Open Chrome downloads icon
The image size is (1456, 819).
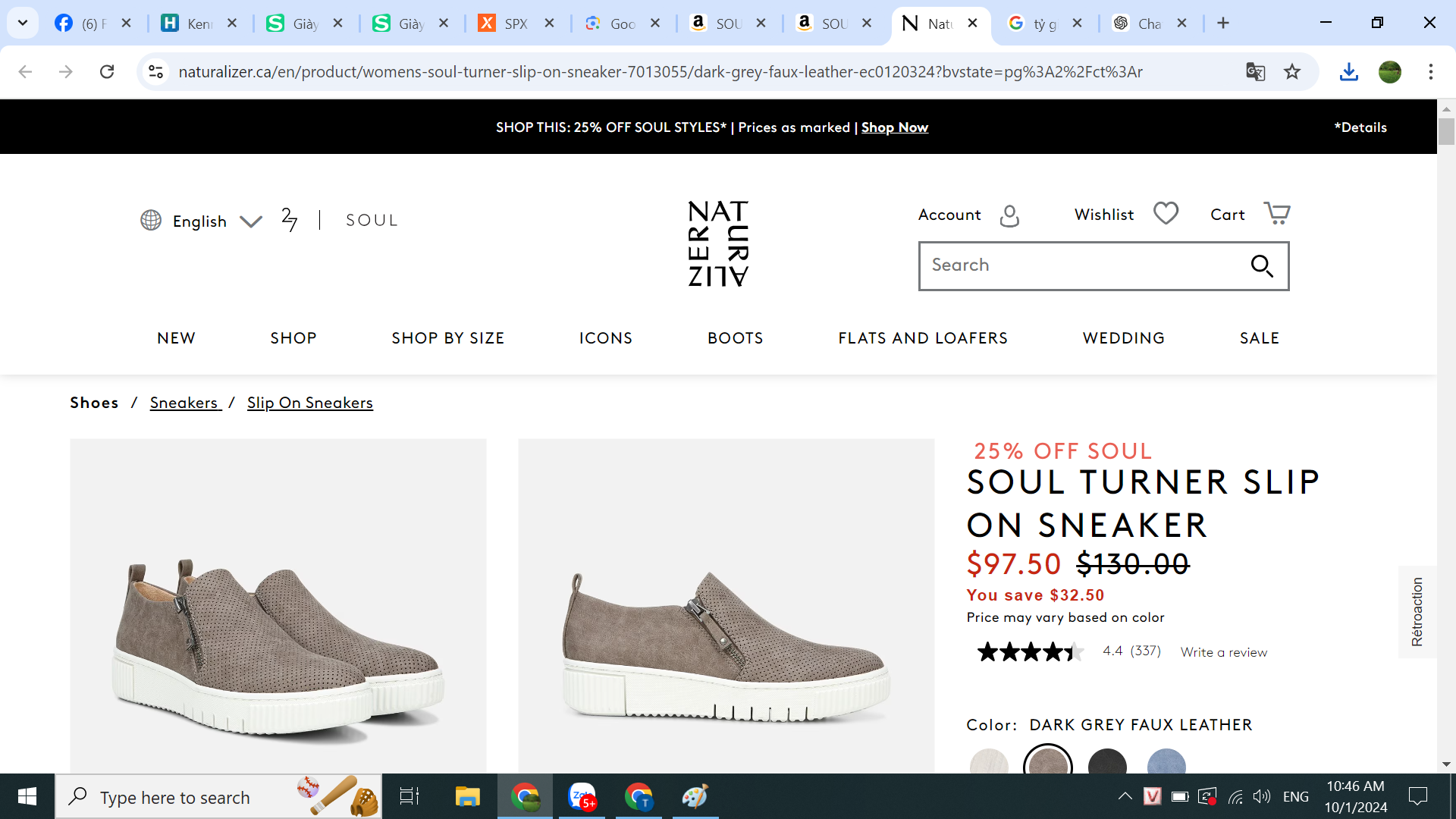point(1348,72)
